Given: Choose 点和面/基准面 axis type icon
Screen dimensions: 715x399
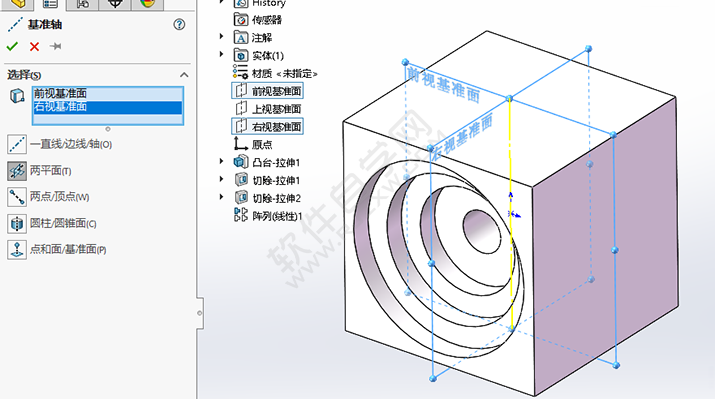Looking at the screenshot, I should (17, 250).
